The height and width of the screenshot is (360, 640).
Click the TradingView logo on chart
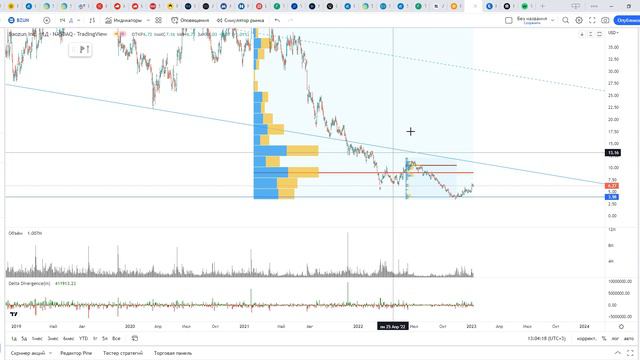[14, 314]
